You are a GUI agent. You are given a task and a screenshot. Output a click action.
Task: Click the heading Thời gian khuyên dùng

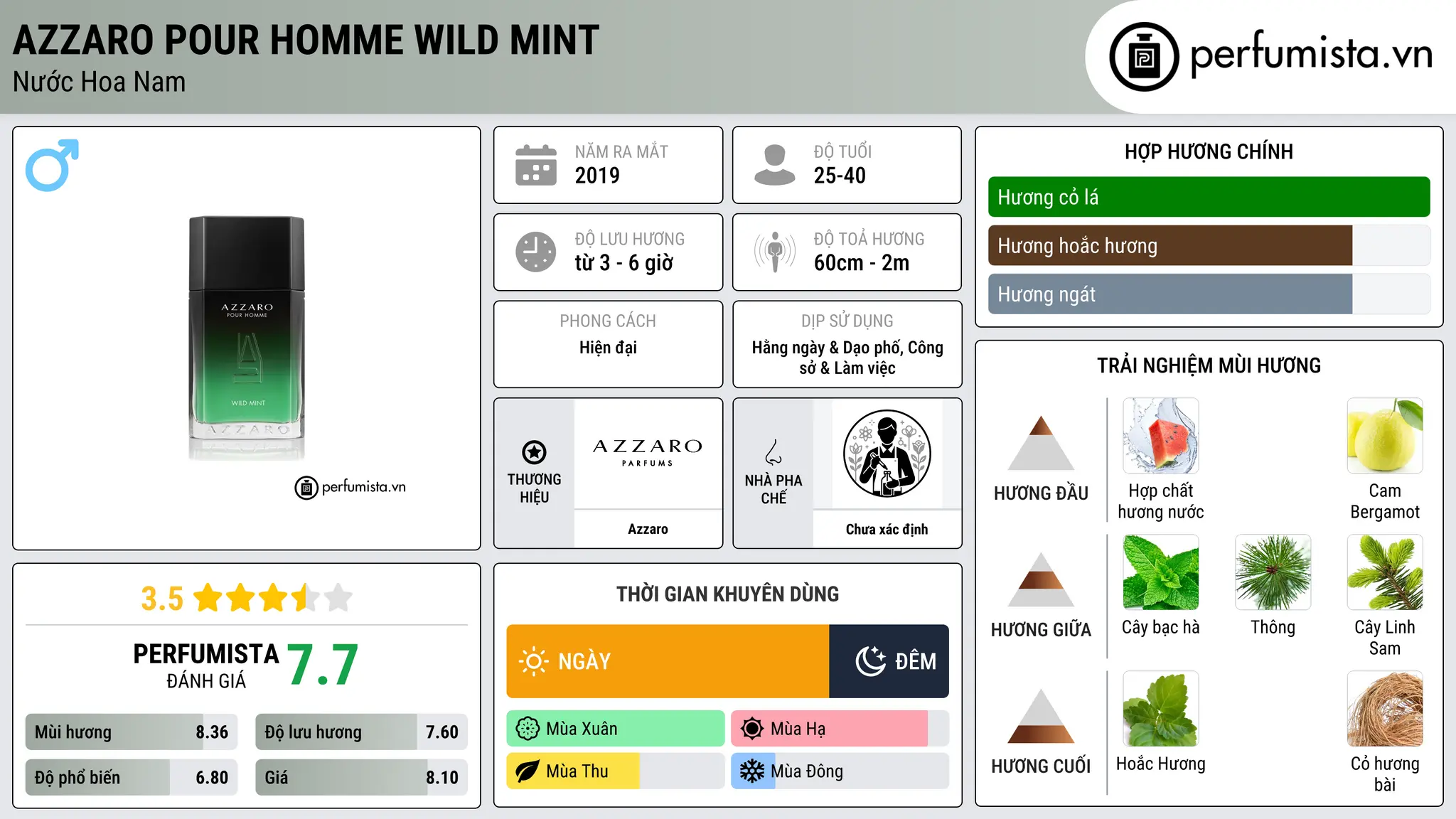point(727,594)
